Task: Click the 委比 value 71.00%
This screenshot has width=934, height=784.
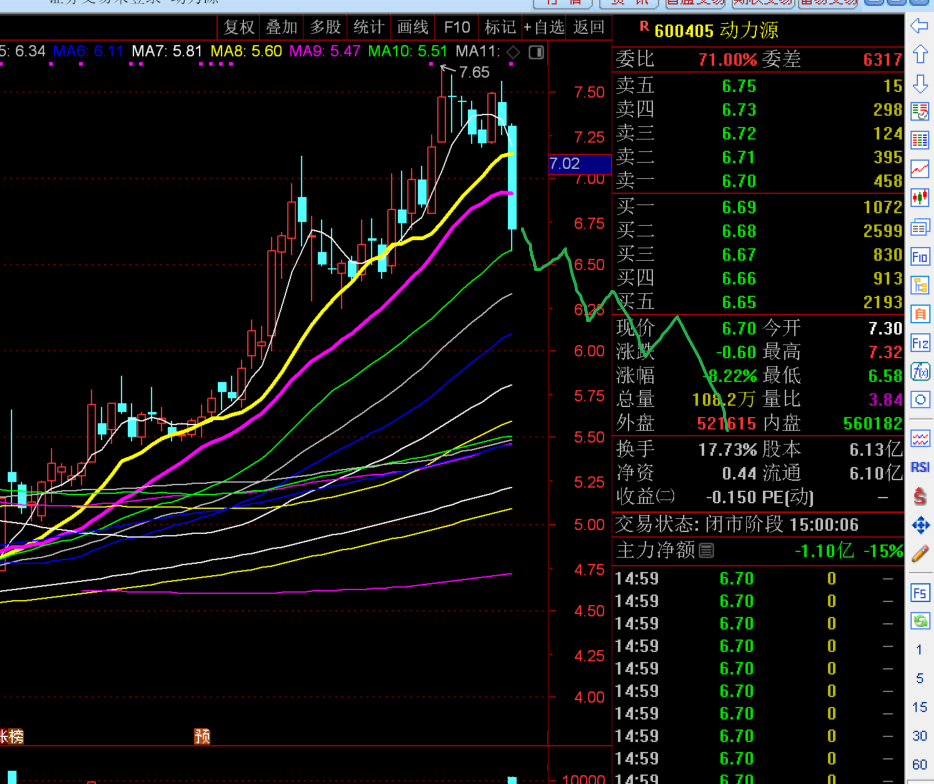Action: (727, 60)
